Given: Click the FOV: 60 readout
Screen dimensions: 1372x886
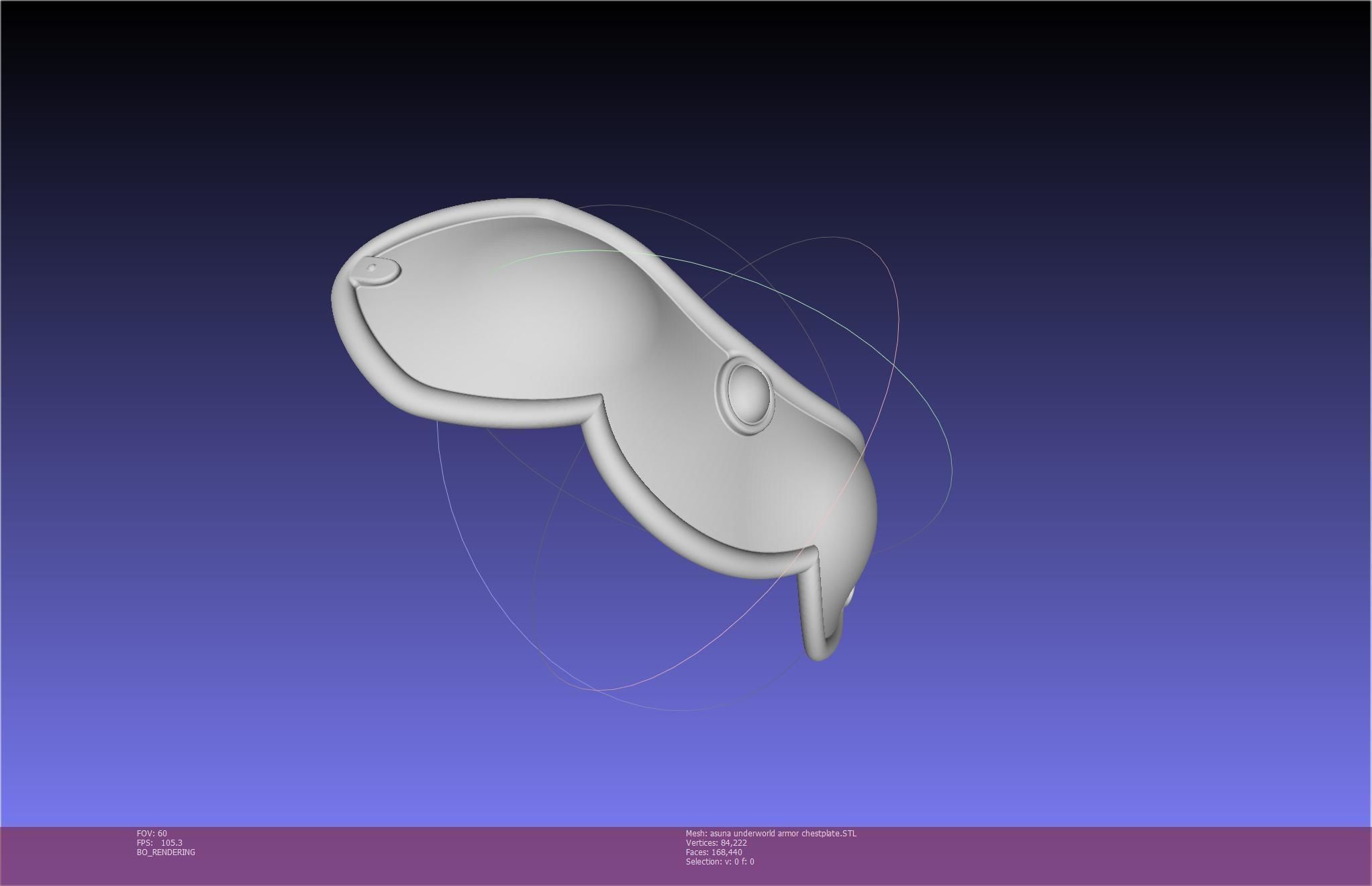Looking at the screenshot, I should 152,833.
